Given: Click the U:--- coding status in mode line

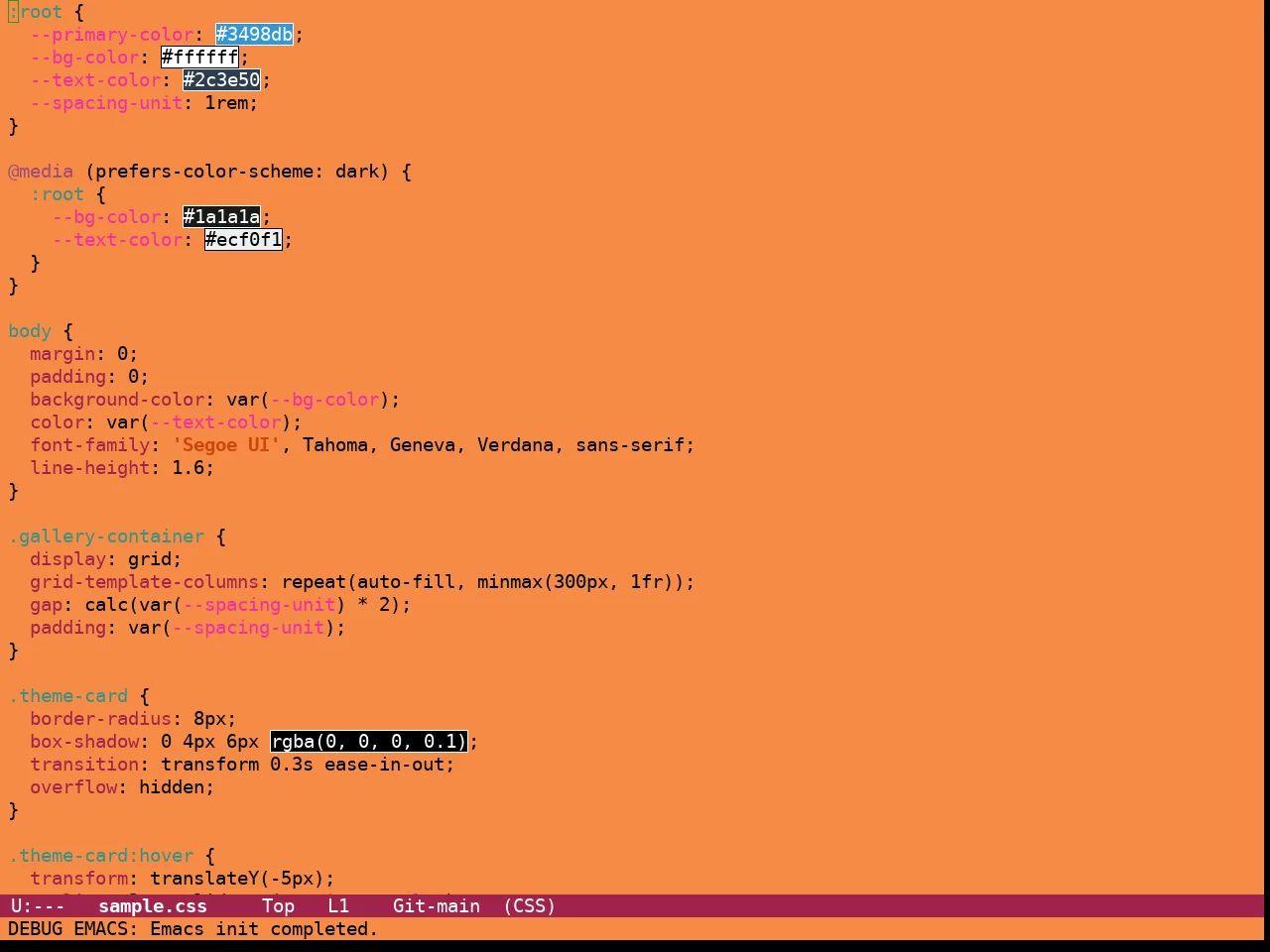Looking at the screenshot, I should tap(38, 906).
